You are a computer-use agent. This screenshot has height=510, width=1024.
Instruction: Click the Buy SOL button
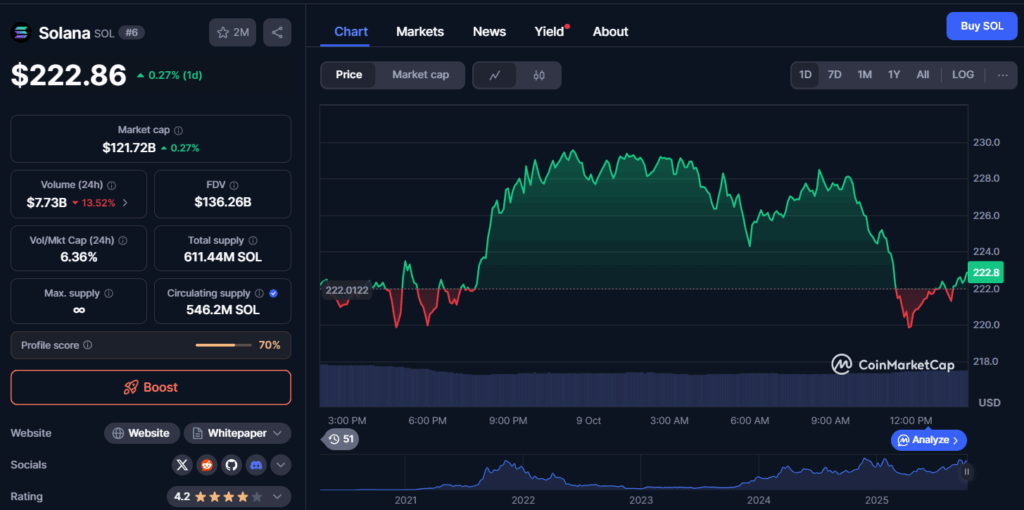981,26
